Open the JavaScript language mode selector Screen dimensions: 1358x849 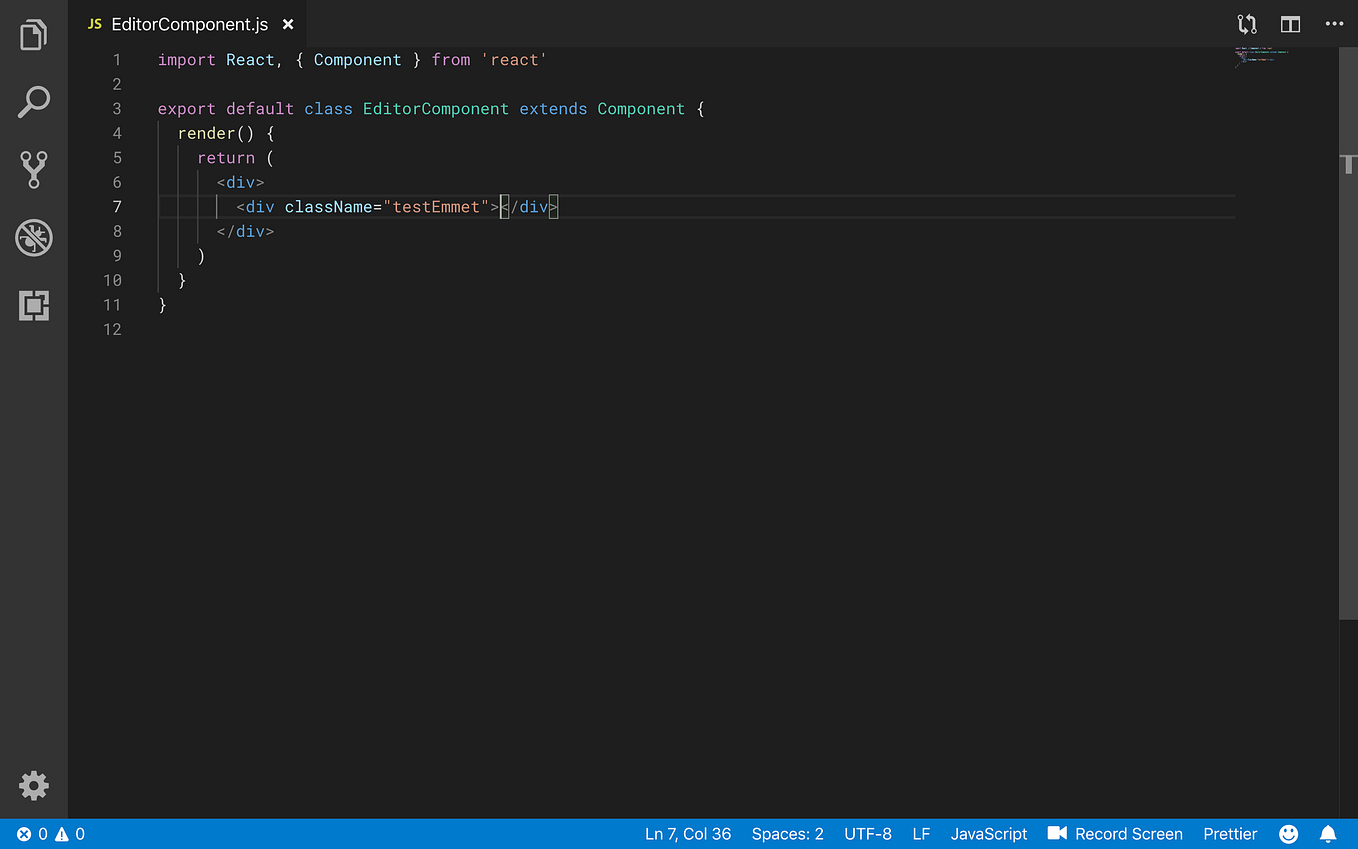(988, 833)
